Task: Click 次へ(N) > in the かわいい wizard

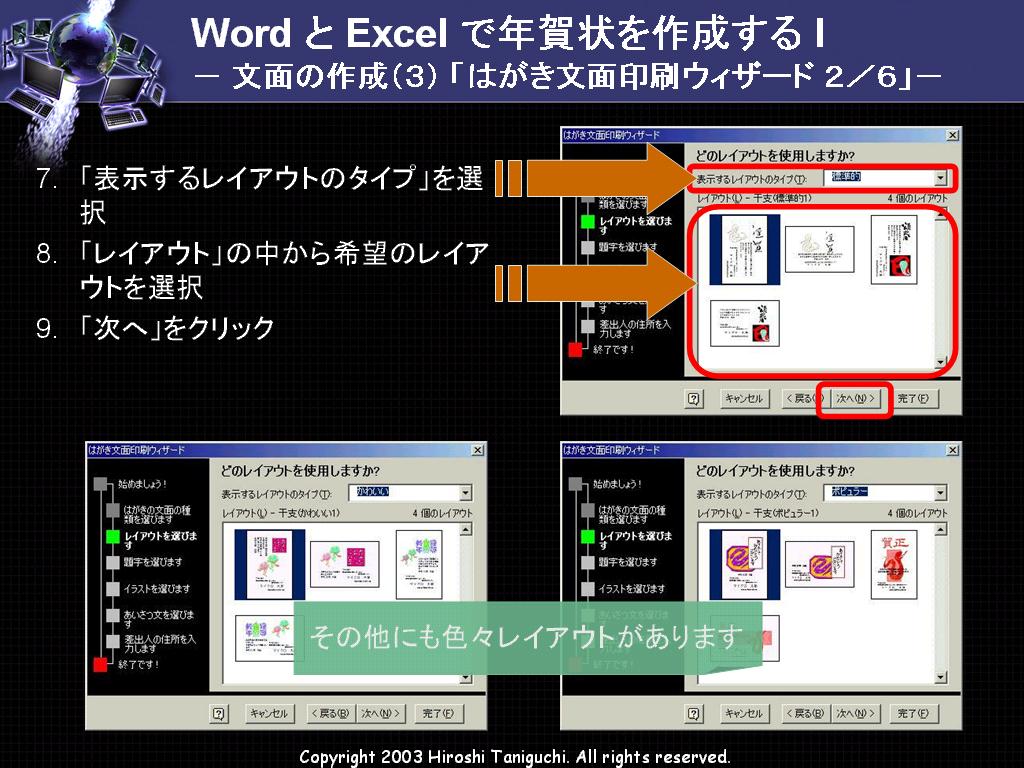Action: point(380,714)
